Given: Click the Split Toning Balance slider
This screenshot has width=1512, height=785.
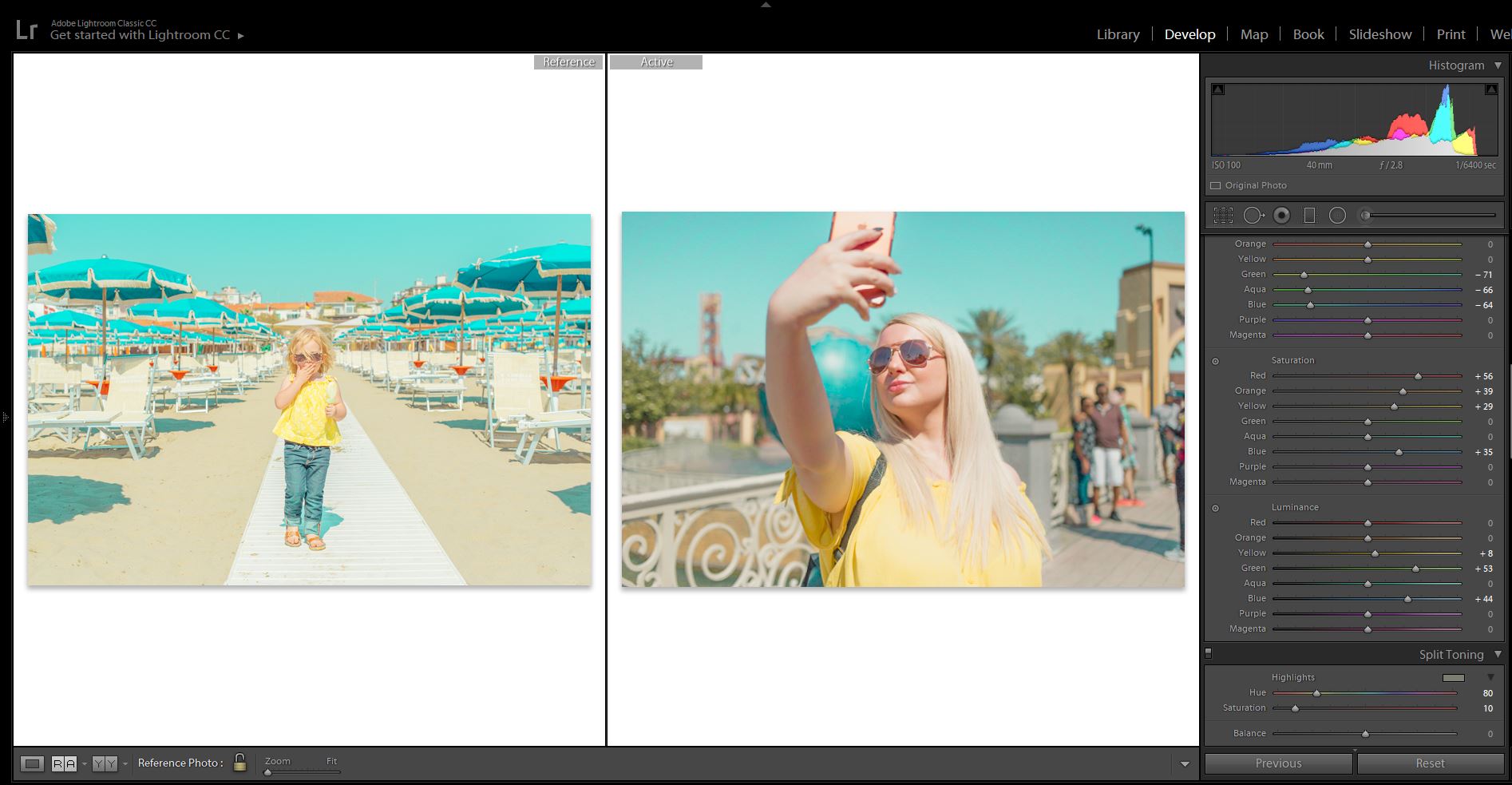Looking at the screenshot, I should tap(1365, 733).
